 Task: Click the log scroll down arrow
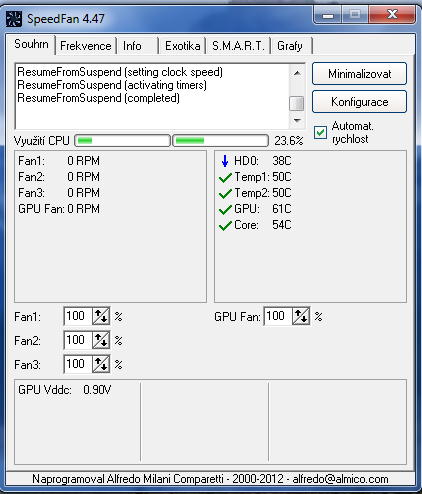click(x=297, y=121)
